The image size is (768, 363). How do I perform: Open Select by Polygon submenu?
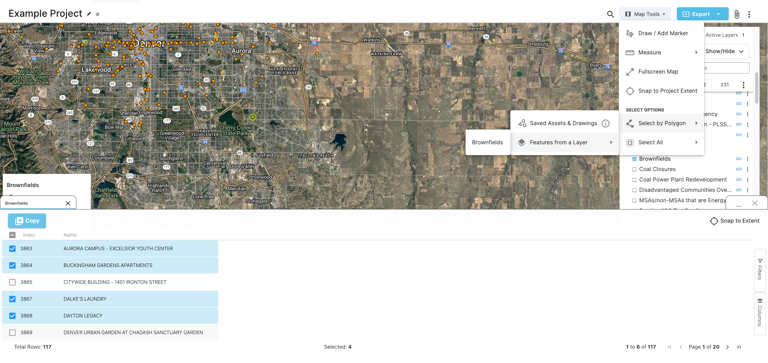[x=661, y=123]
